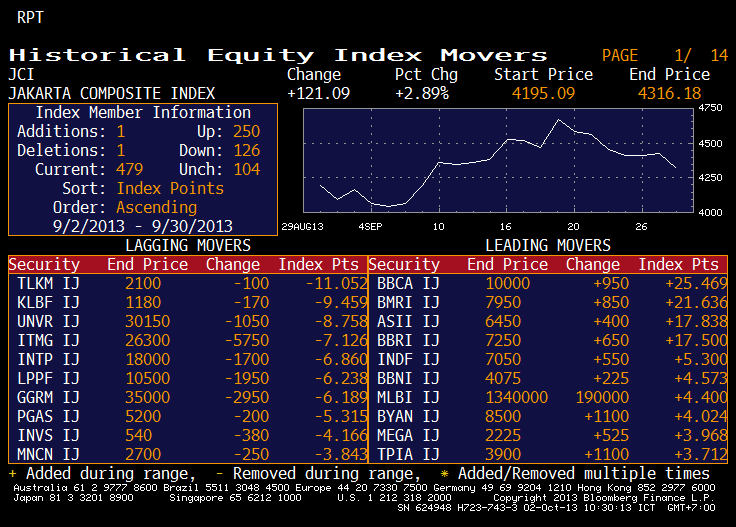Click the Order field showing Ascending
This screenshot has height=527, width=736.
click(x=156, y=208)
